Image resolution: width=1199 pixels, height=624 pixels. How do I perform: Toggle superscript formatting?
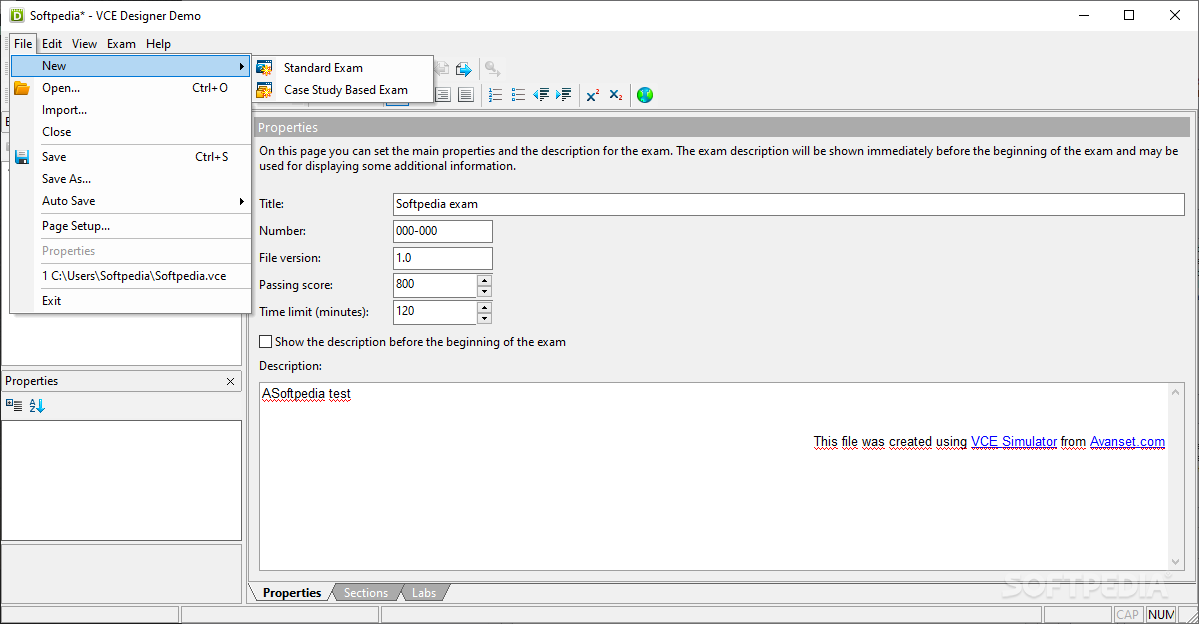593,95
